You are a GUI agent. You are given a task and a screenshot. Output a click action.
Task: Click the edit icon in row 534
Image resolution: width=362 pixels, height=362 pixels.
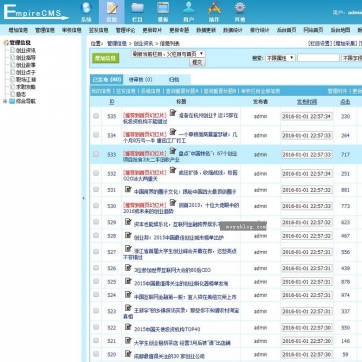(x=173, y=132)
